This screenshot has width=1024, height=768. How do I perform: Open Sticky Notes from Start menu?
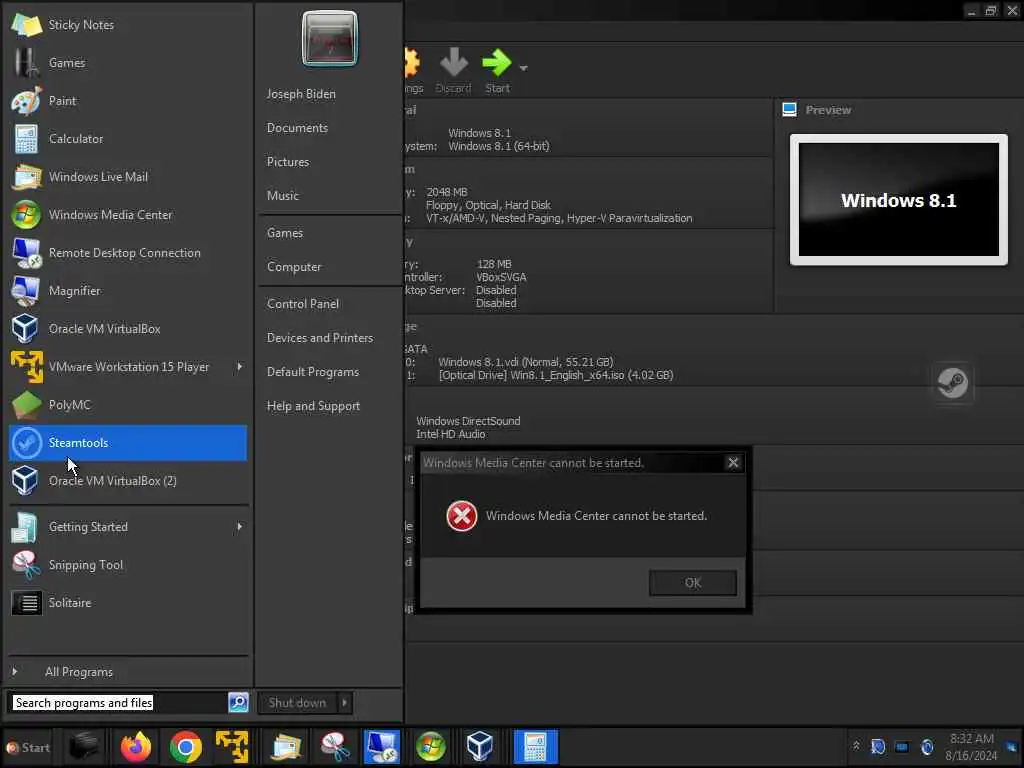tap(128, 25)
